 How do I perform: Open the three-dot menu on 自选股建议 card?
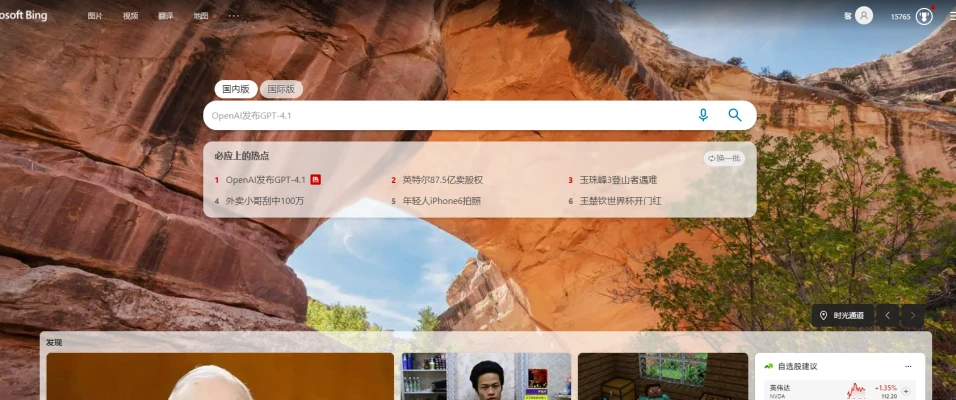tap(908, 366)
